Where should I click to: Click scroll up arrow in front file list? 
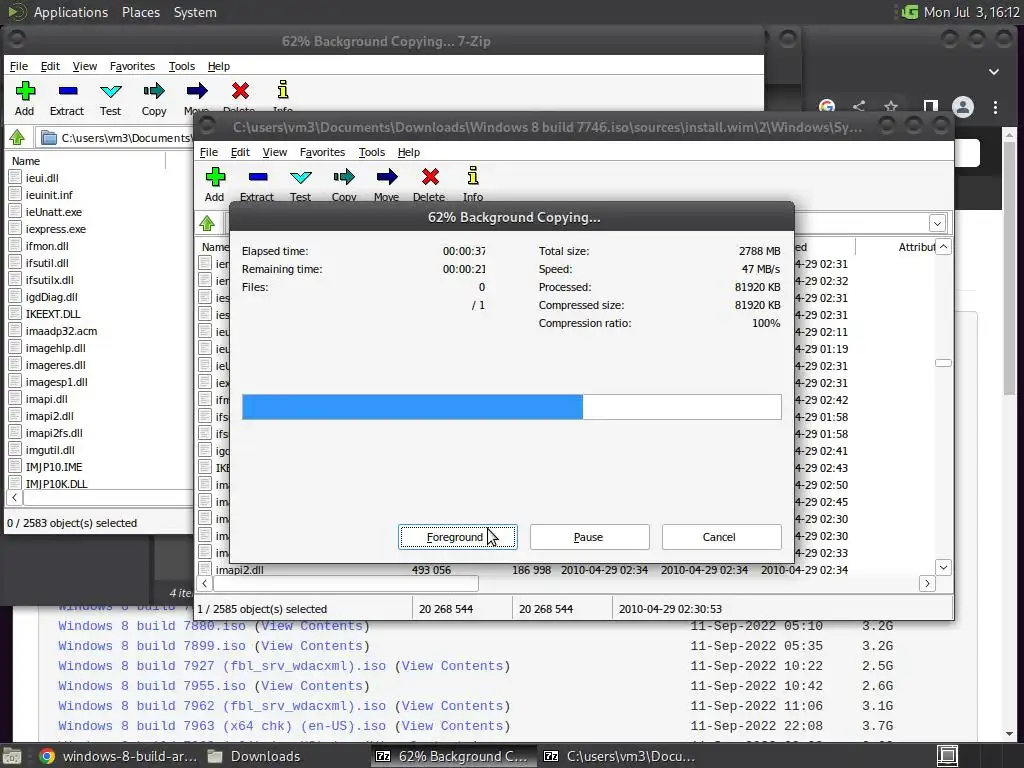(x=943, y=246)
